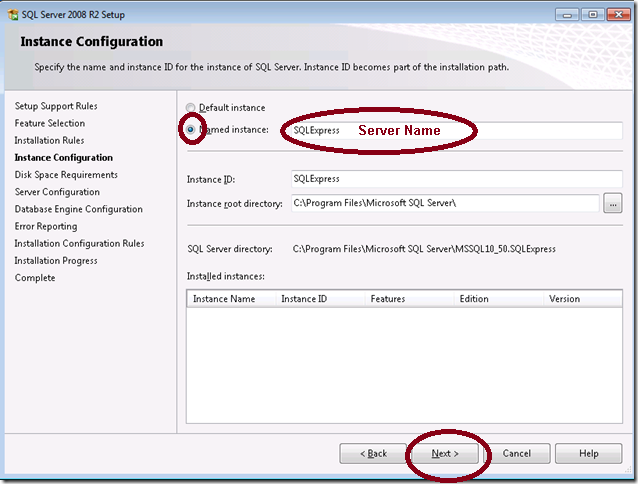Sort by Instance Name column header
The height and width of the screenshot is (484, 638).
[x=231, y=299]
